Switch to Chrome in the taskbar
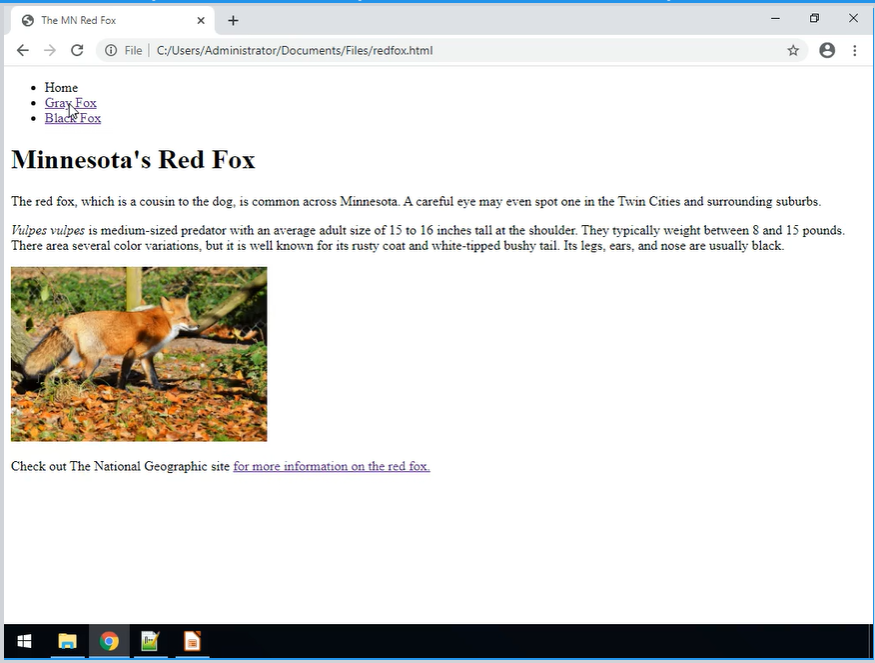Viewport: 875px width, 663px height. pyautogui.click(x=109, y=642)
